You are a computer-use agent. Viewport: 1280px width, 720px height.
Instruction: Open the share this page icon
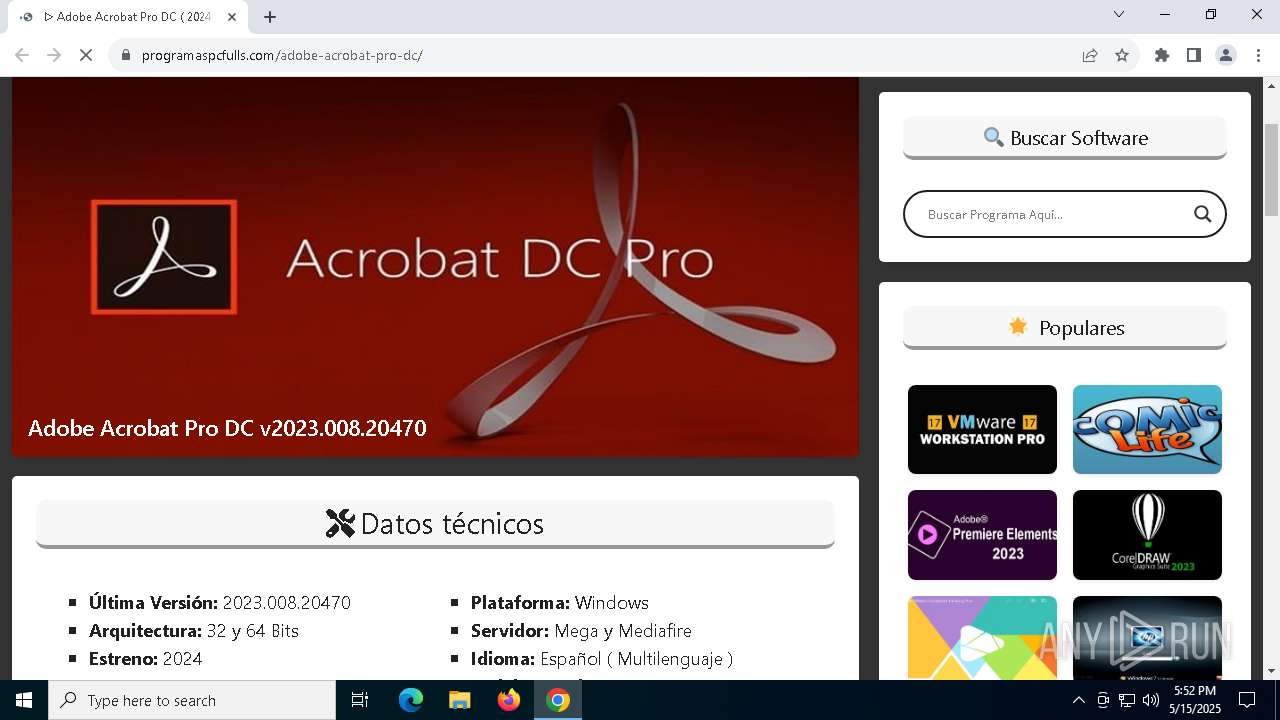(x=1090, y=55)
